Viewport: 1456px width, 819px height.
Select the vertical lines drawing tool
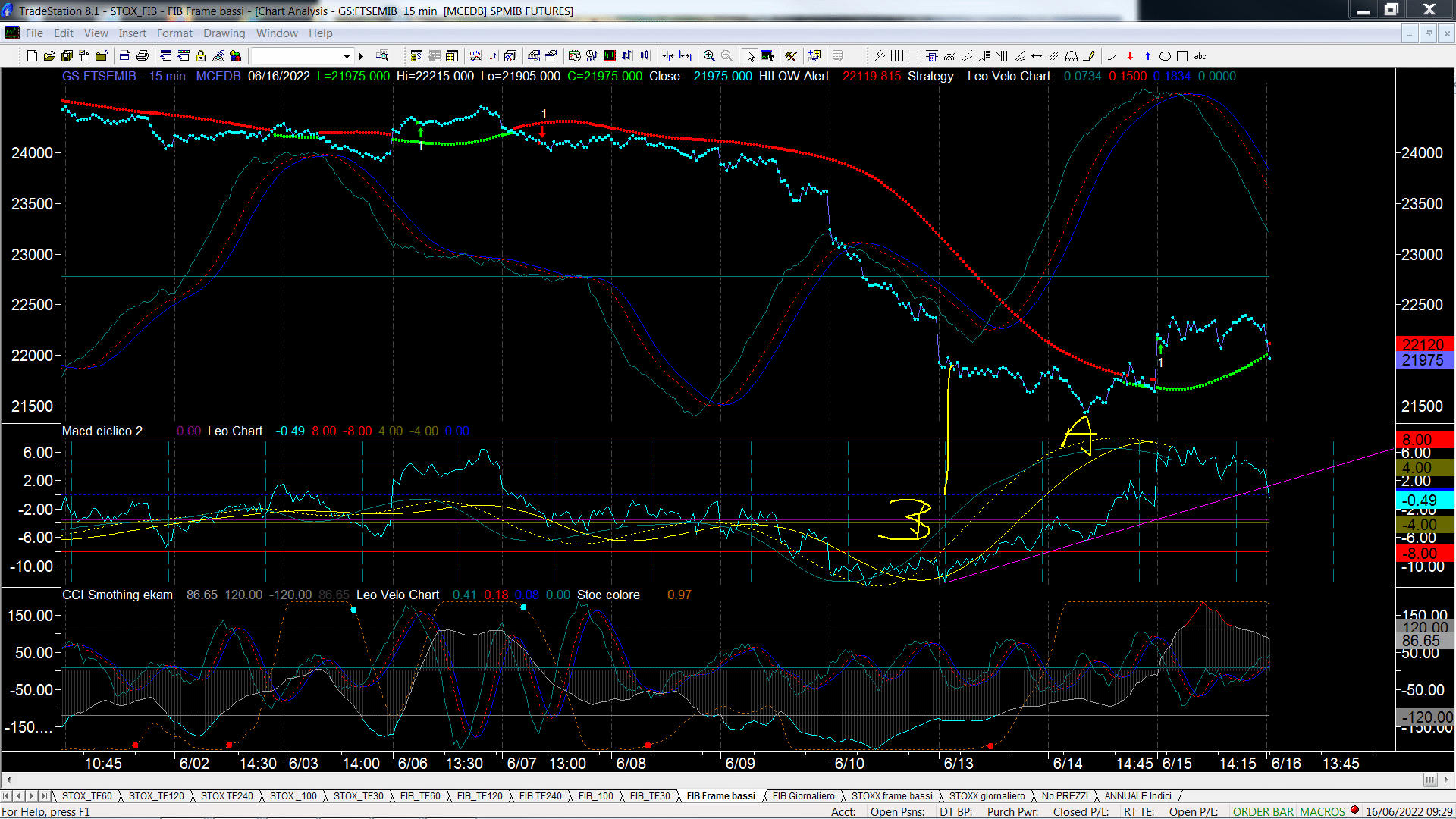897,56
